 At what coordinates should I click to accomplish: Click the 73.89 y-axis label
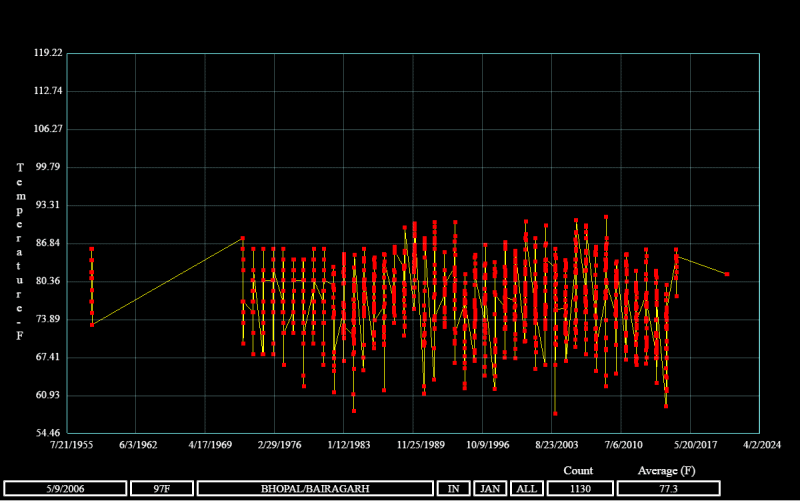(x=48, y=319)
